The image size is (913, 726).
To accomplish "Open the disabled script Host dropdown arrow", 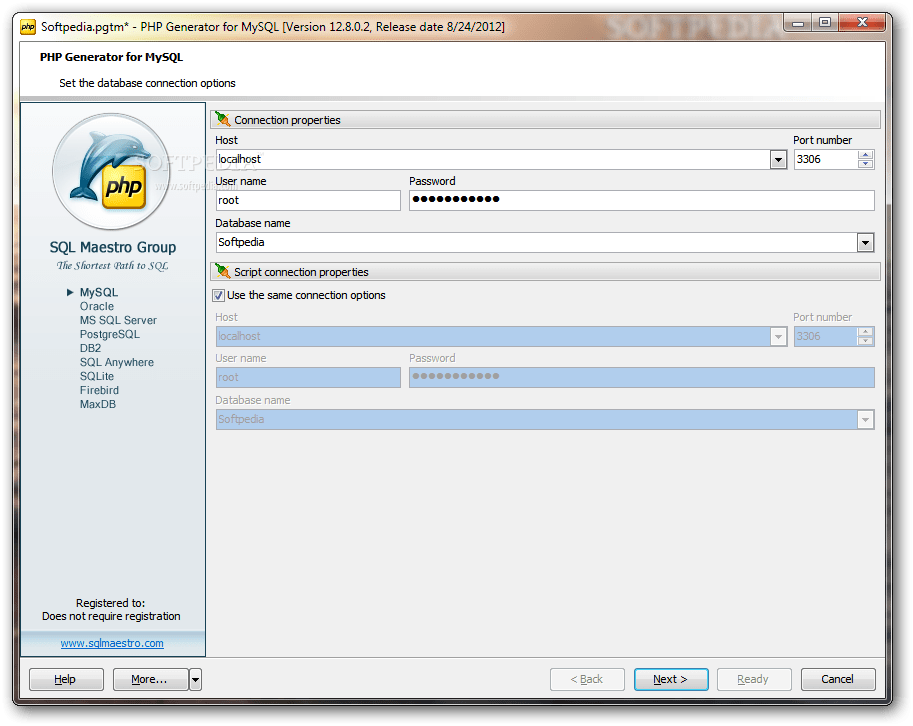I will [778, 337].
